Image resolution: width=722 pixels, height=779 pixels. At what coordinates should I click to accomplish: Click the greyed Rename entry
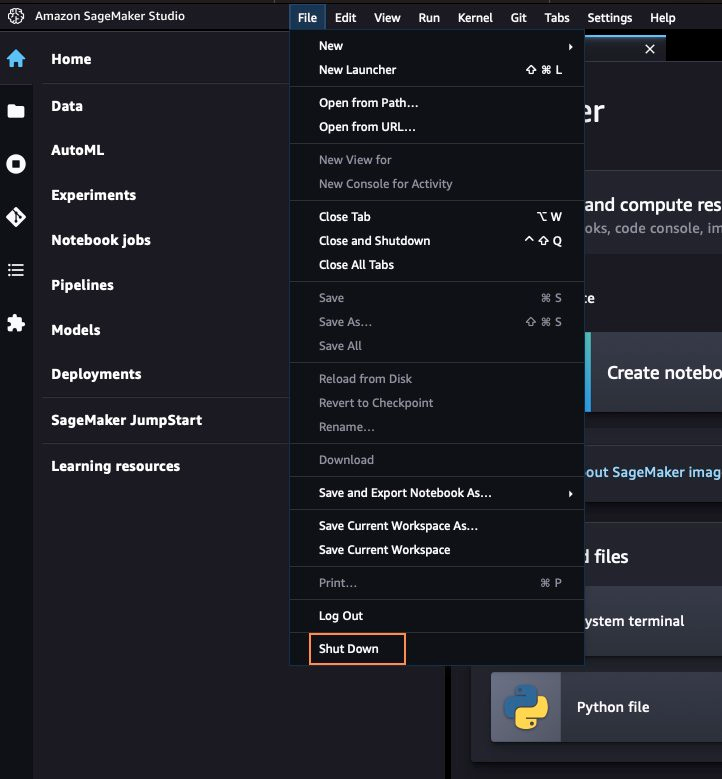click(x=437, y=427)
